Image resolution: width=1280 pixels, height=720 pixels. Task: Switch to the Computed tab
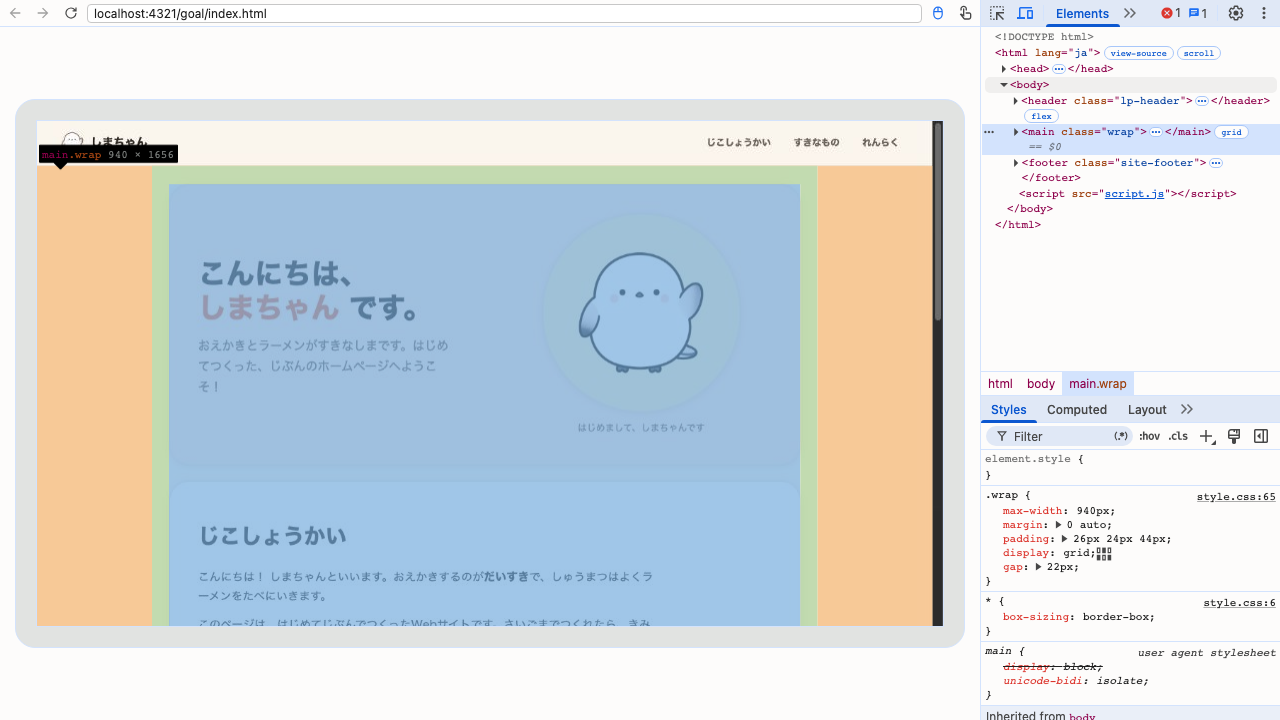click(x=1077, y=409)
